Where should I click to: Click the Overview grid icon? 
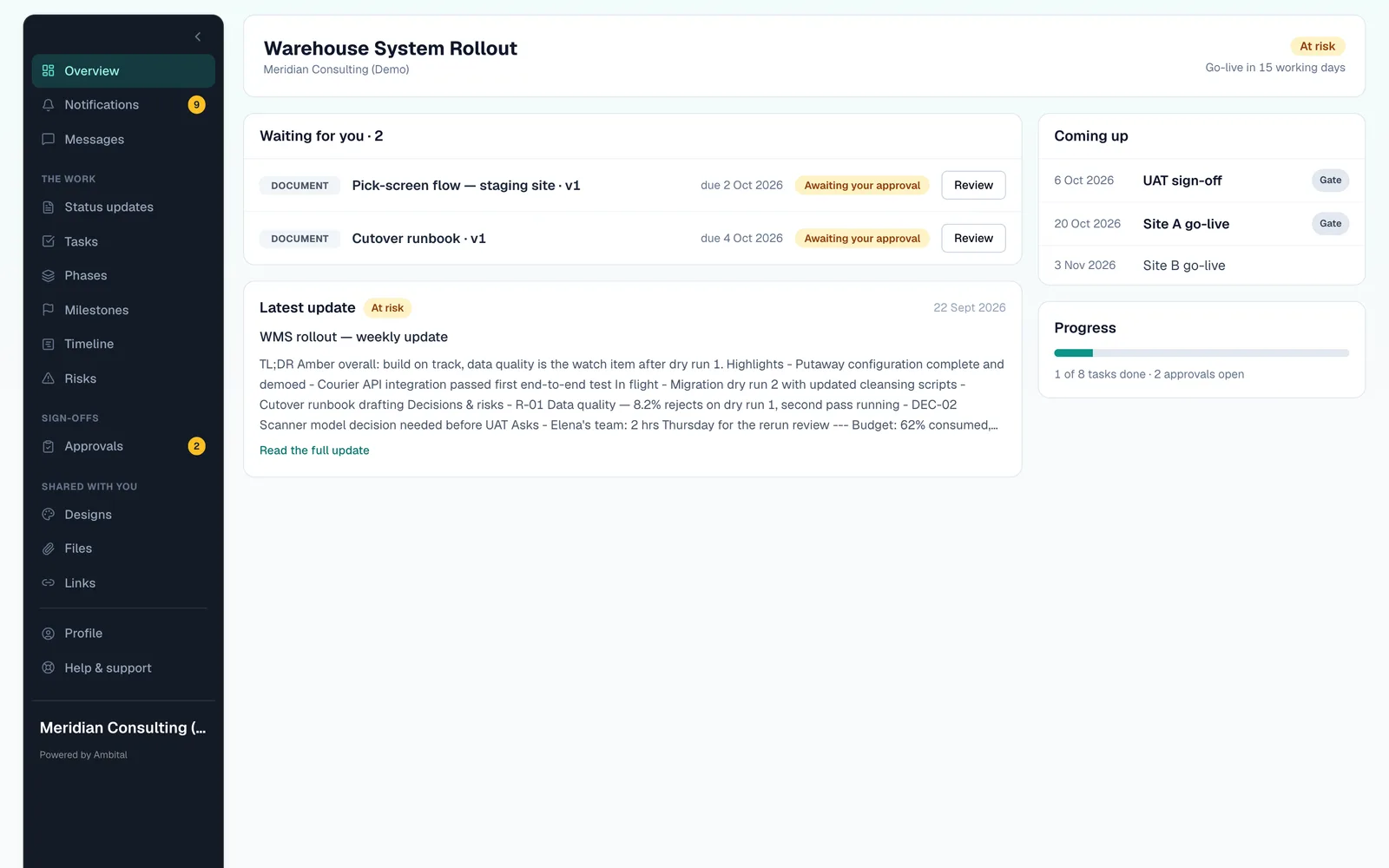pos(49,70)
